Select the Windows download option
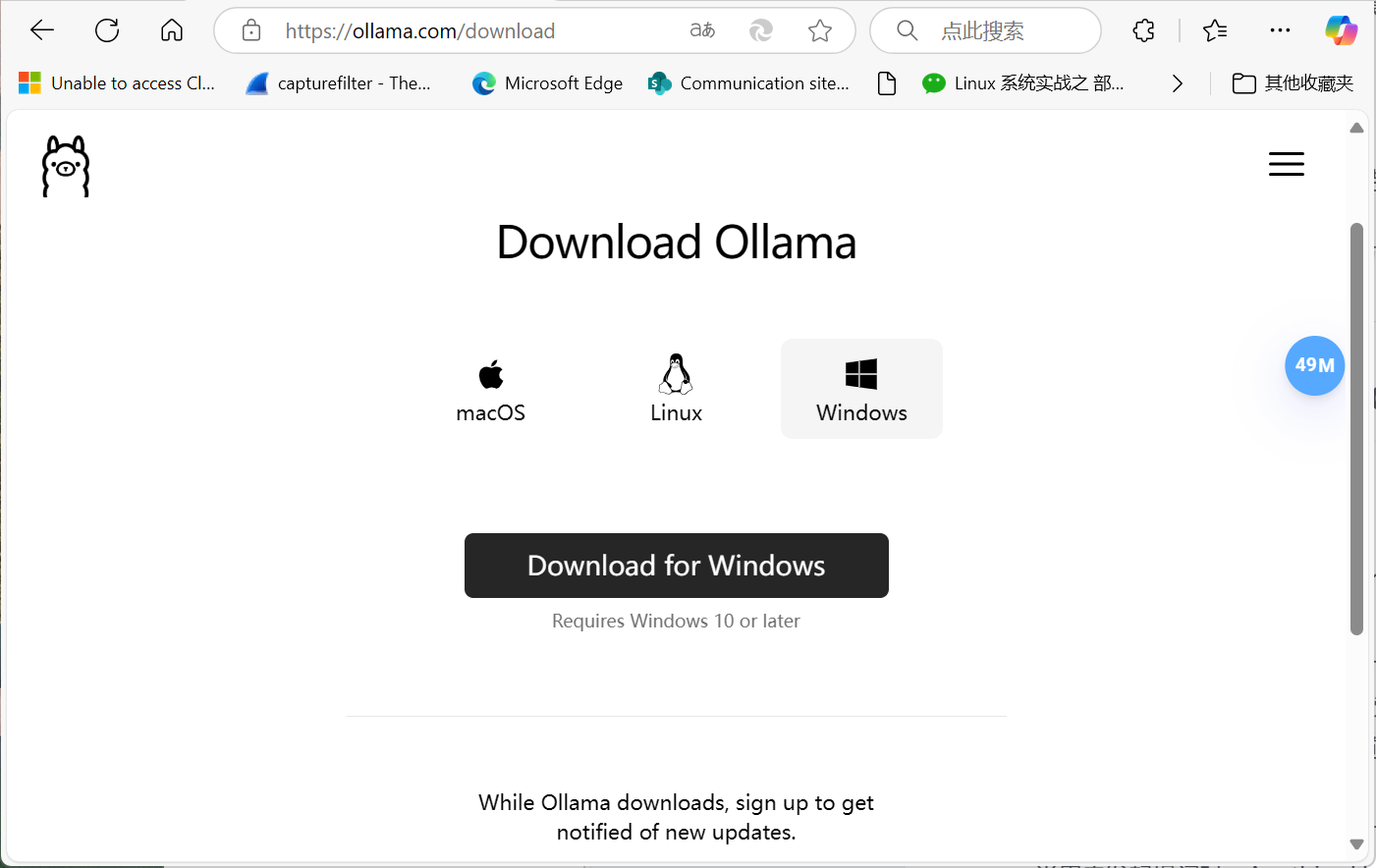This screenshot has width=1376, height=868. pyautogui.click(x=861, y=389)
